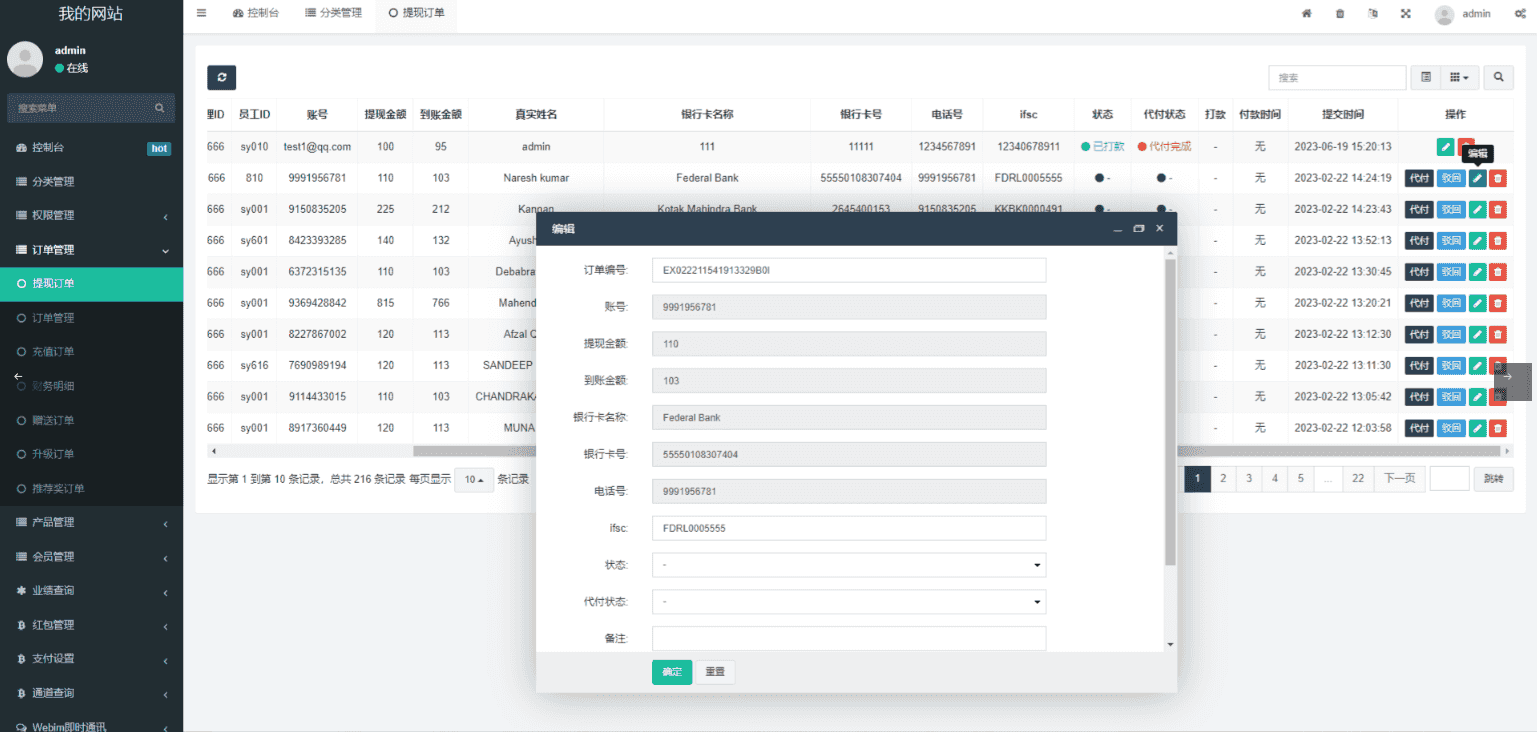Open the 状态 dropdown in edit dialog
The image size is (1537, 732).
click(848, 565)
